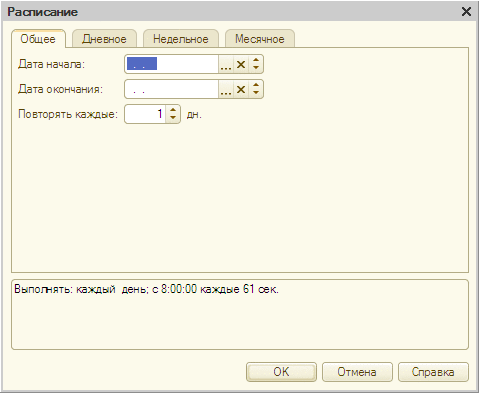Open date picker for Дата начала
Image resolution: width=479 pixels, height=393 pixels.
point(226,64)
